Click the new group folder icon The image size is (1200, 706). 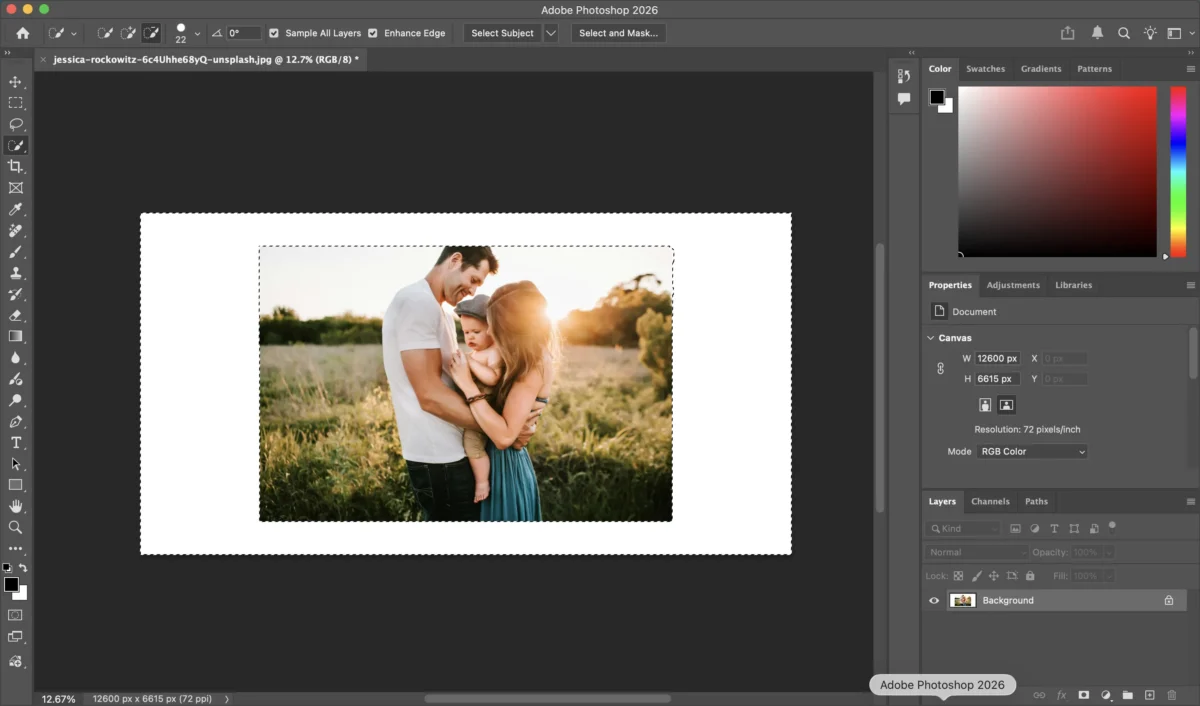pos(1127,695)
